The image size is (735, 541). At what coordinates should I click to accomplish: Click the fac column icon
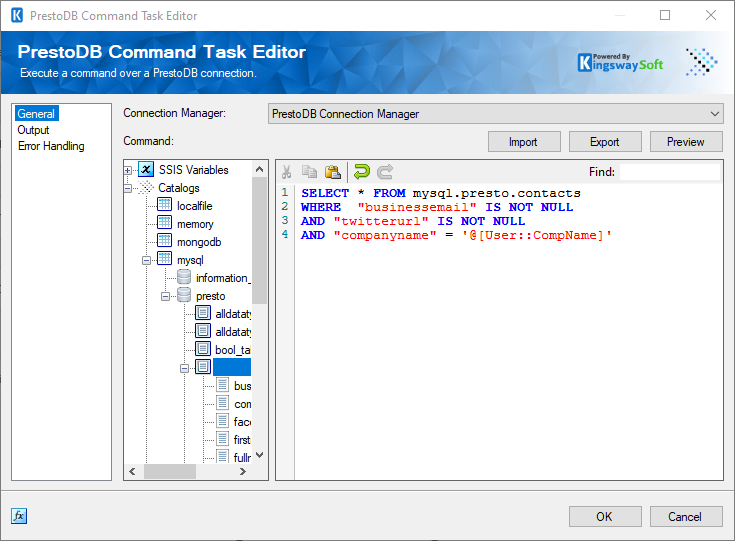(x=222, y=421)
